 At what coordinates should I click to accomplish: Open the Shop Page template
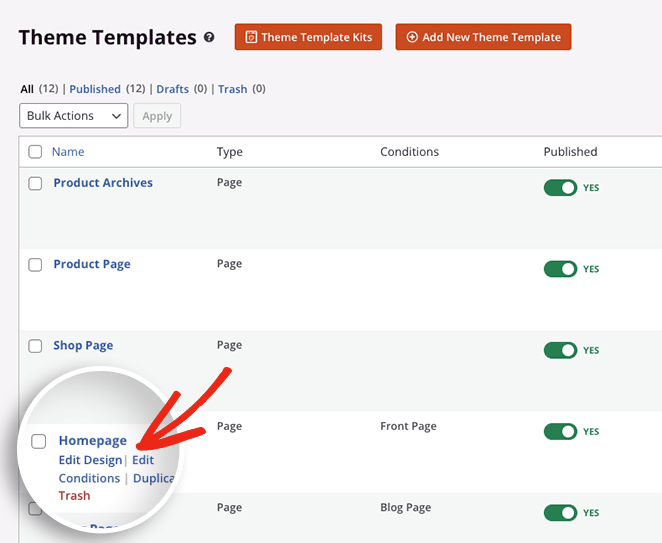pos(83,345)
